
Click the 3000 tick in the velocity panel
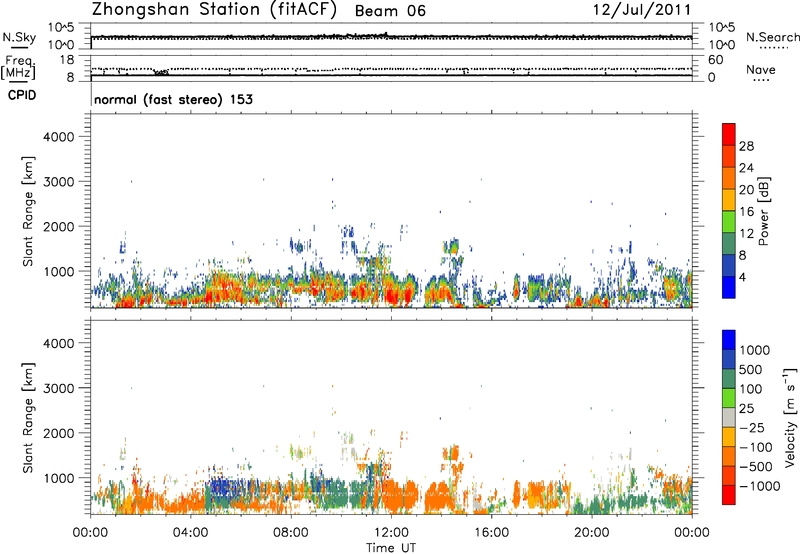tap(59, 388)
